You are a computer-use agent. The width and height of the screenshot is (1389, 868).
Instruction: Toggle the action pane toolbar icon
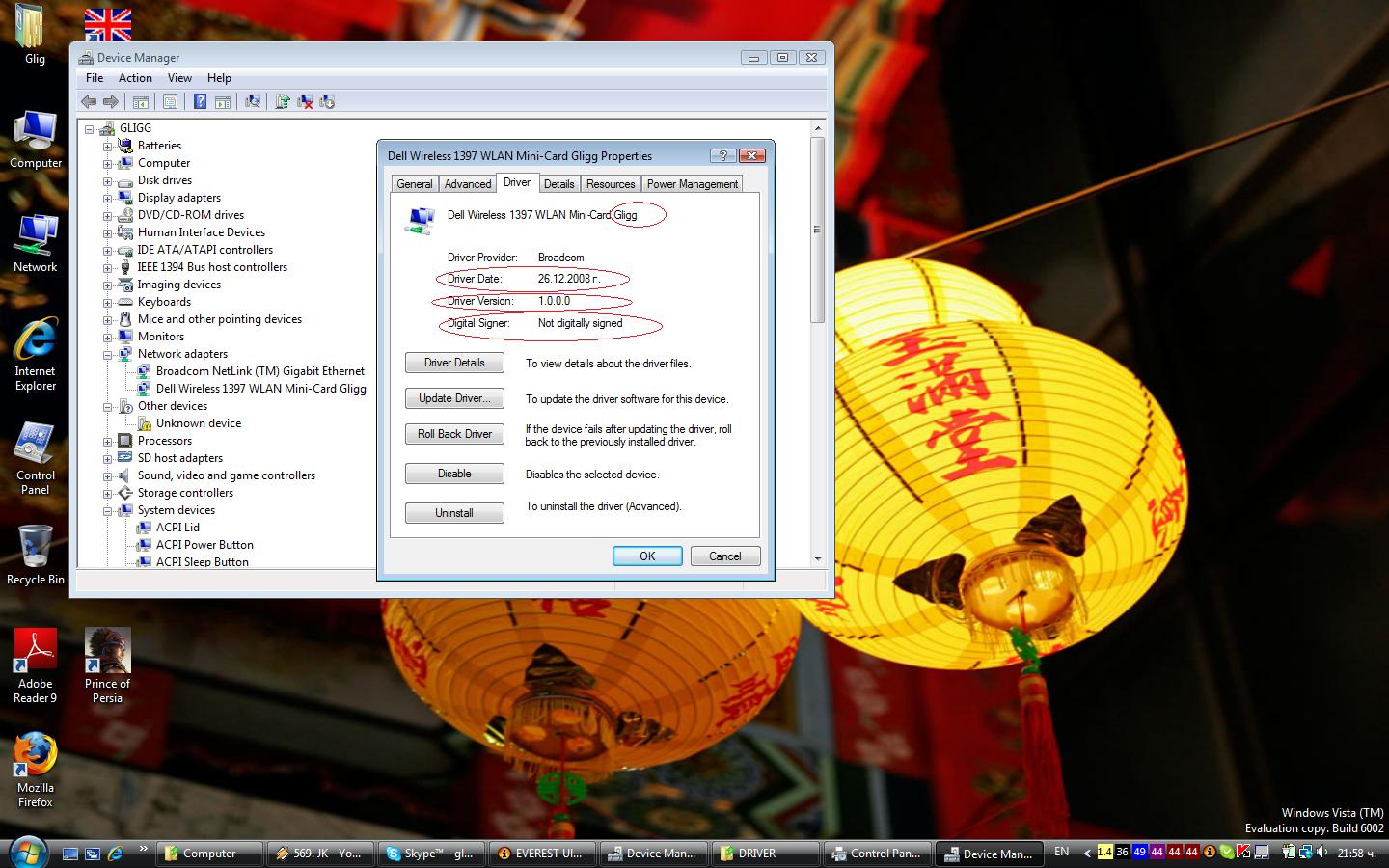(222, 101)
